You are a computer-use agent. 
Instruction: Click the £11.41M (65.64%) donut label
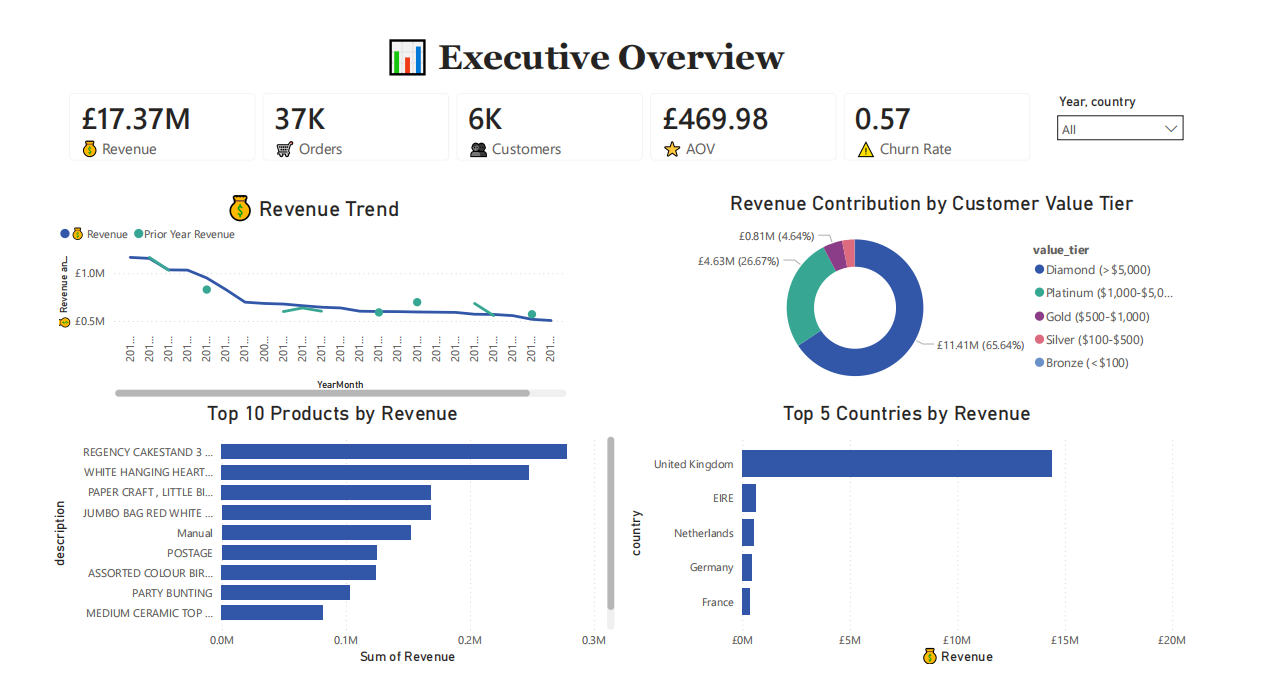pyautogui.click(x=981, y=345)
